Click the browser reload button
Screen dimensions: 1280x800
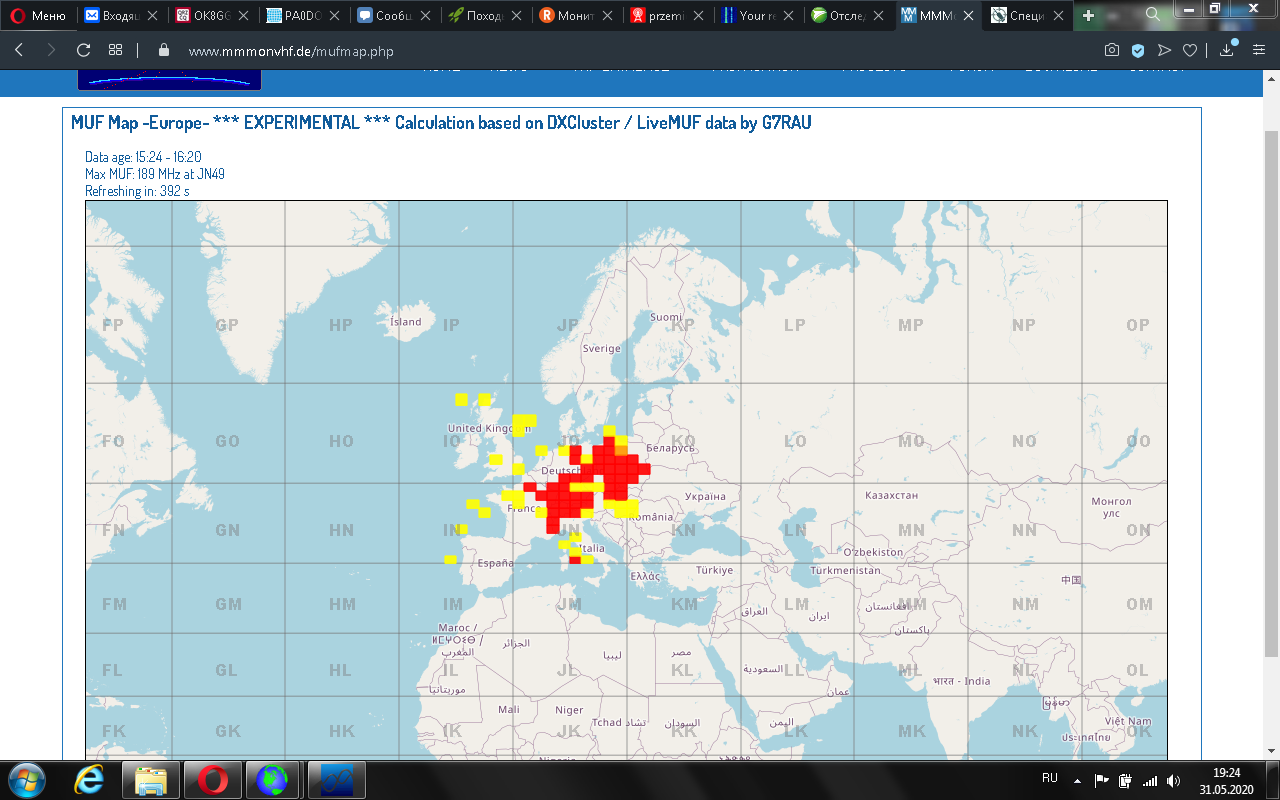(x=83, y=50)
